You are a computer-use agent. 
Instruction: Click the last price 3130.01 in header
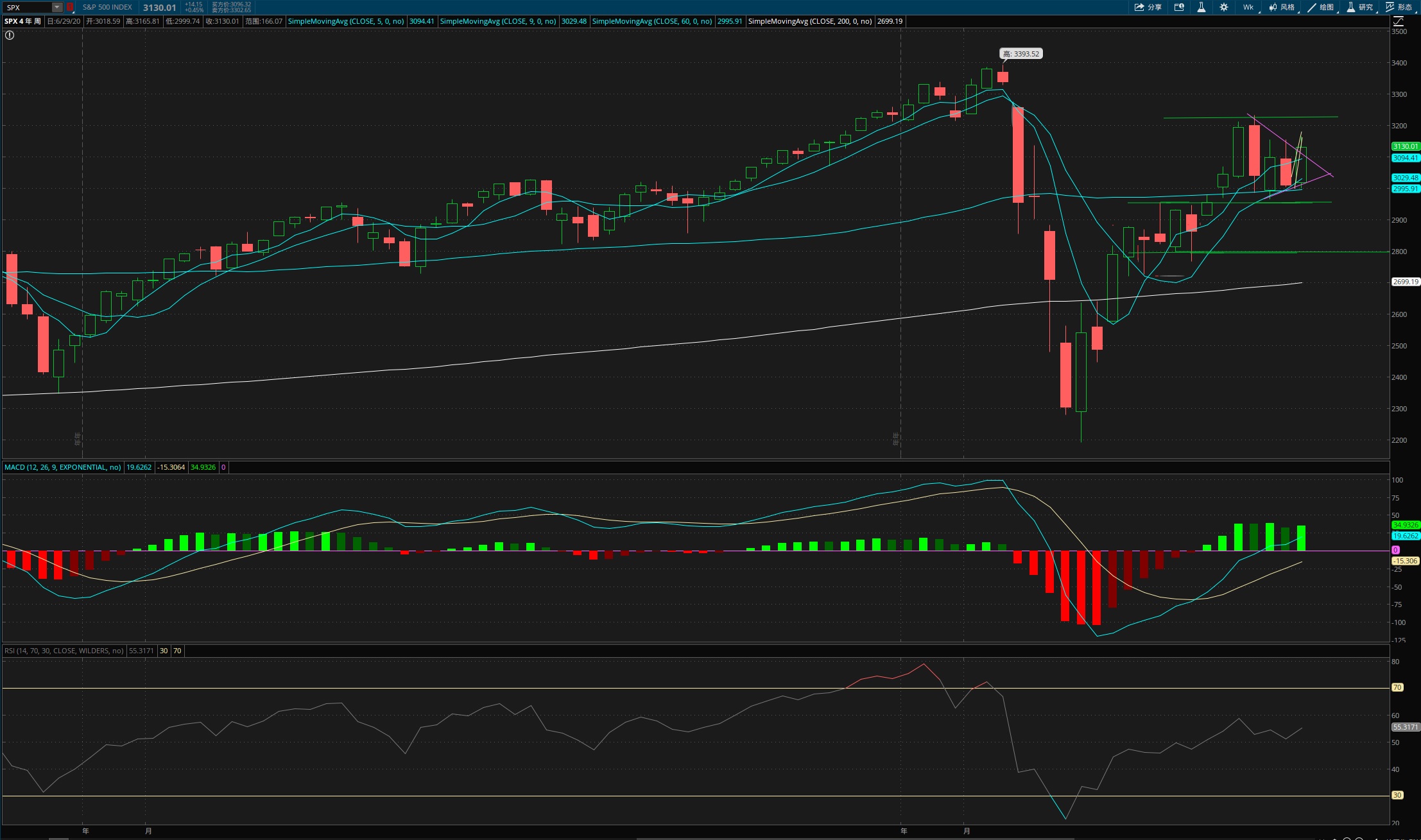(x=159, y=8)
